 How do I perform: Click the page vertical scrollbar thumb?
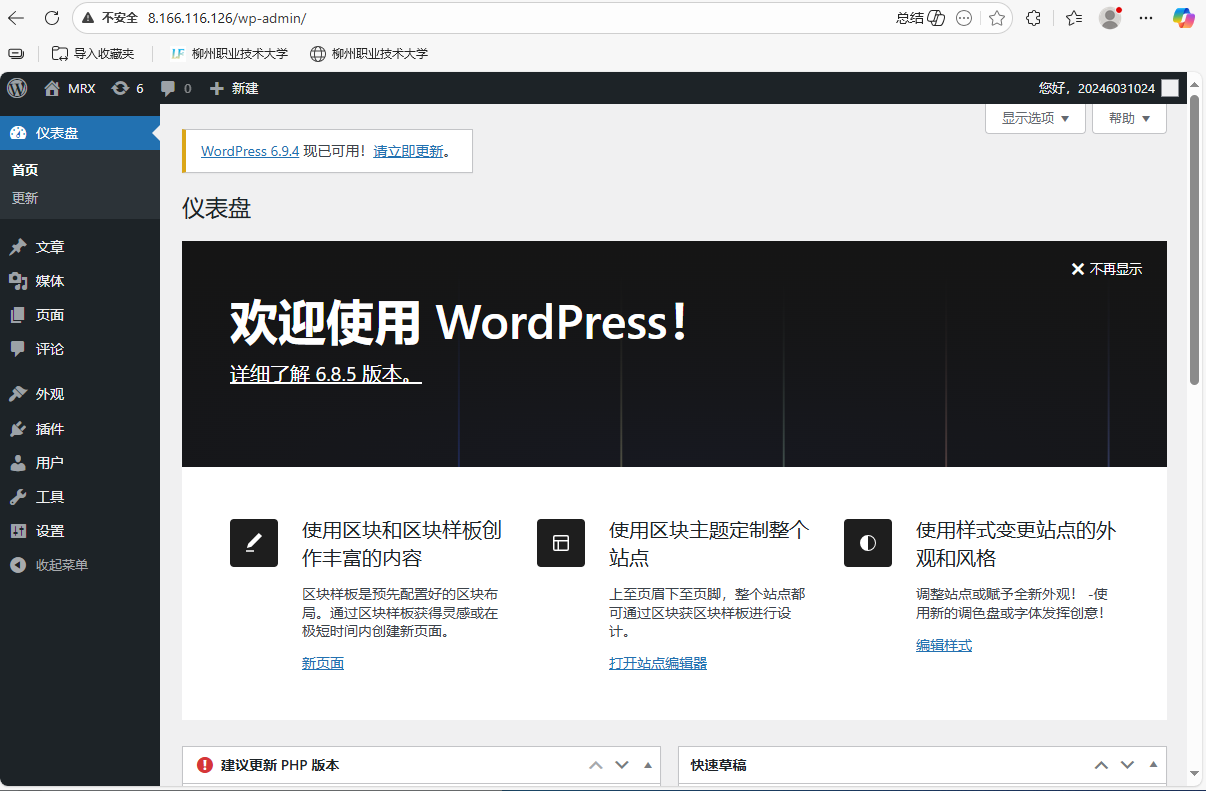pos(1195,240)
